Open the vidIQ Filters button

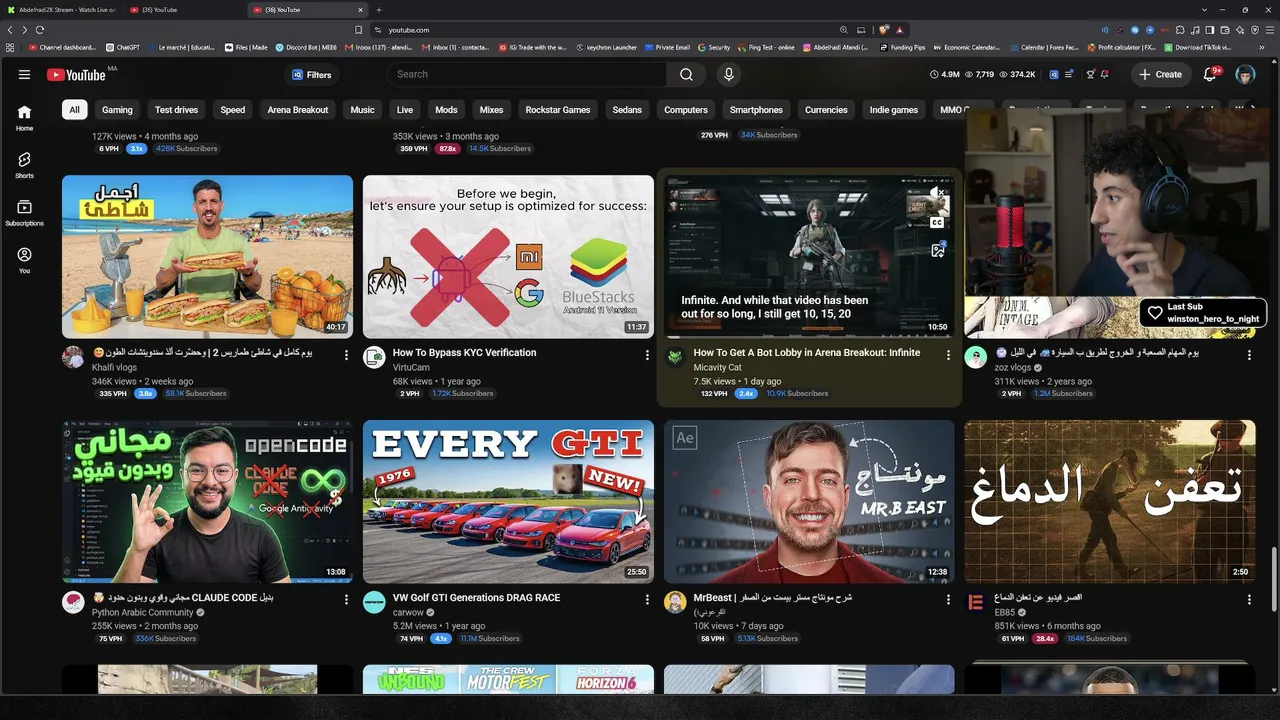[x=312, y=75]
